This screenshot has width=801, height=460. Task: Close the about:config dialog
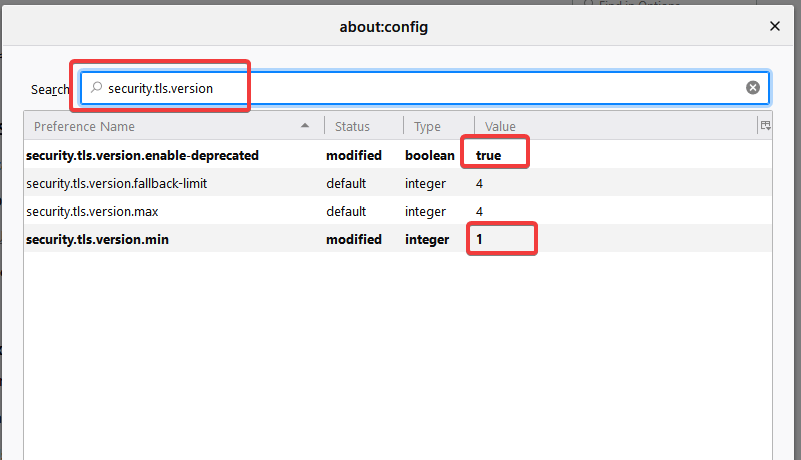774,27
